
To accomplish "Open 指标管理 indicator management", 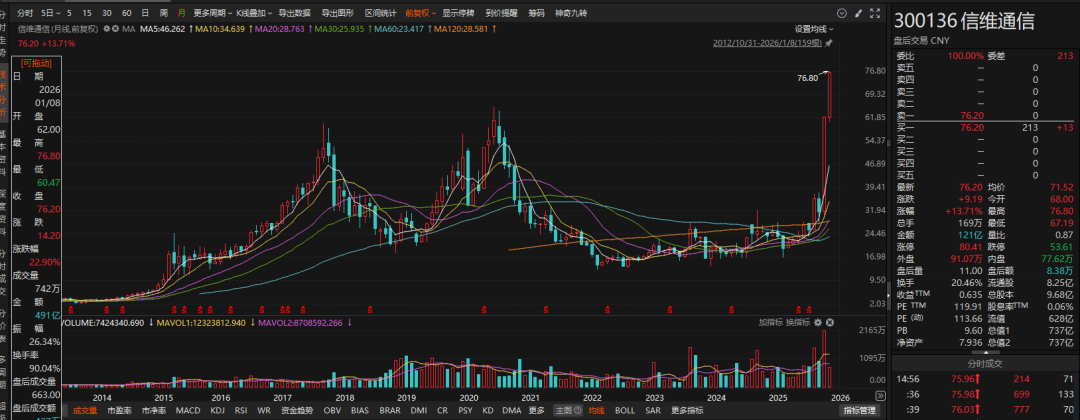I will point(859,410).
